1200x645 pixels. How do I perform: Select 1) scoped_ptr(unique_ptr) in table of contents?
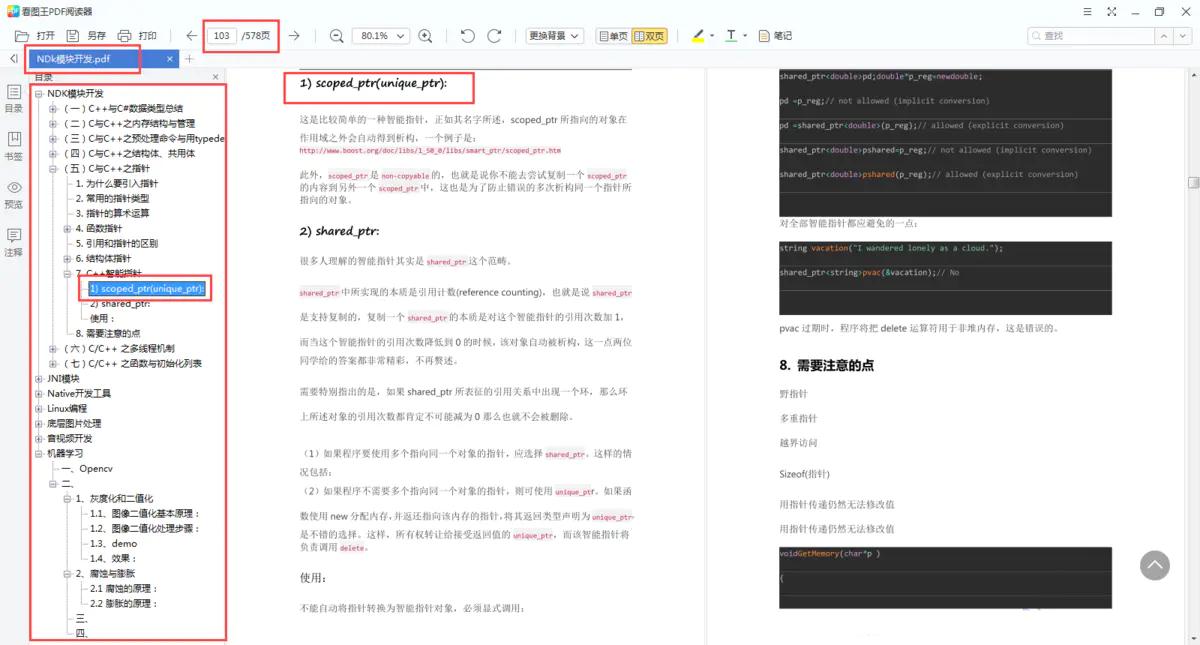(x=144, y=289)
